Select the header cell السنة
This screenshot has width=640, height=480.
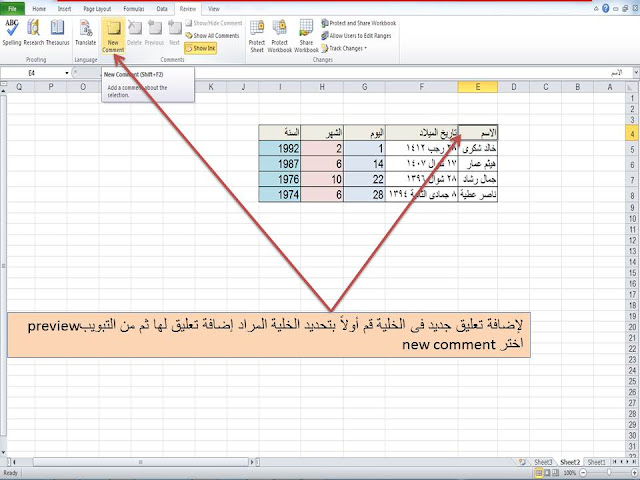click(x=280, y=133)
